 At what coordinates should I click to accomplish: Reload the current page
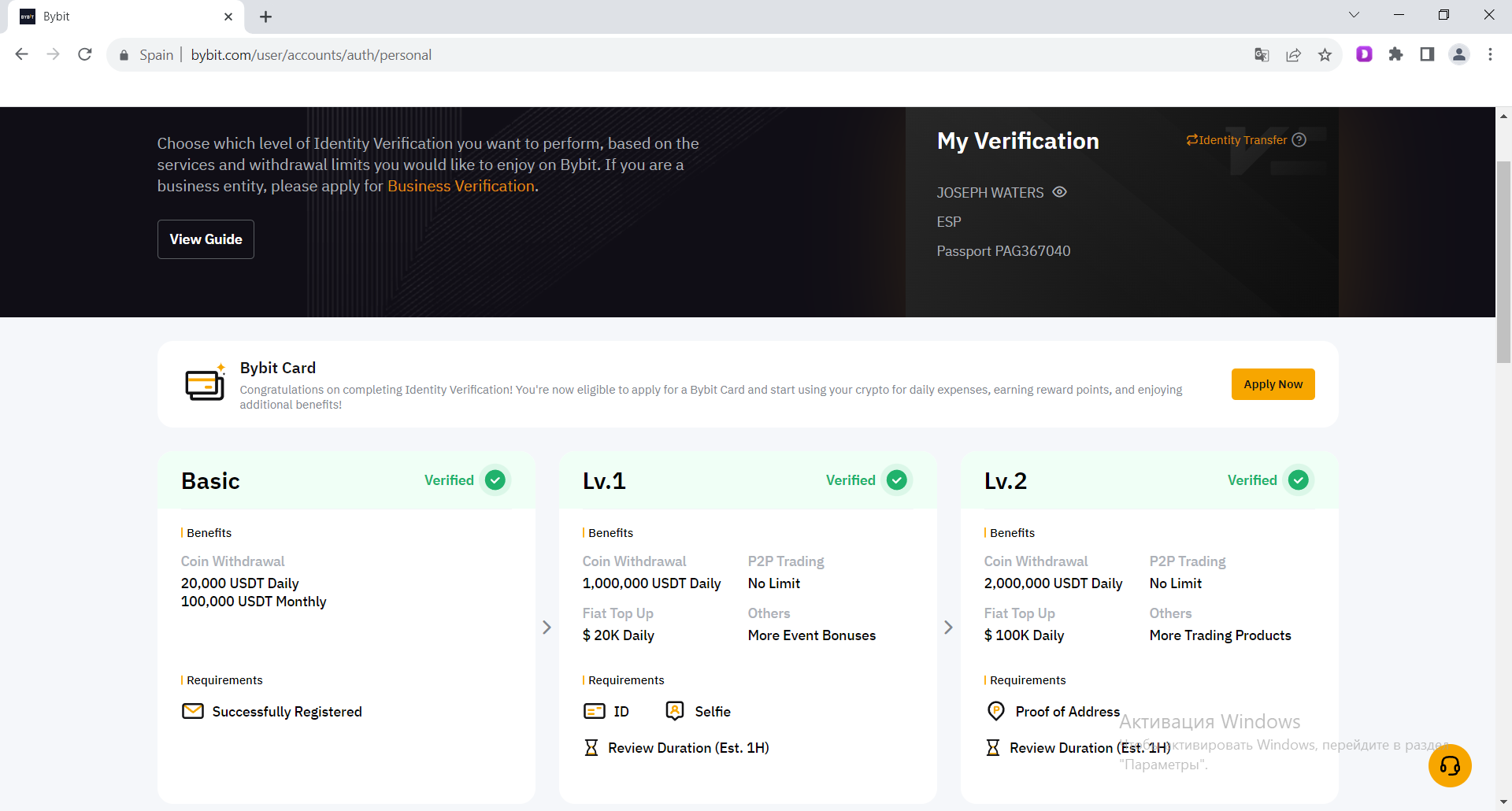[x=85, y=54]
